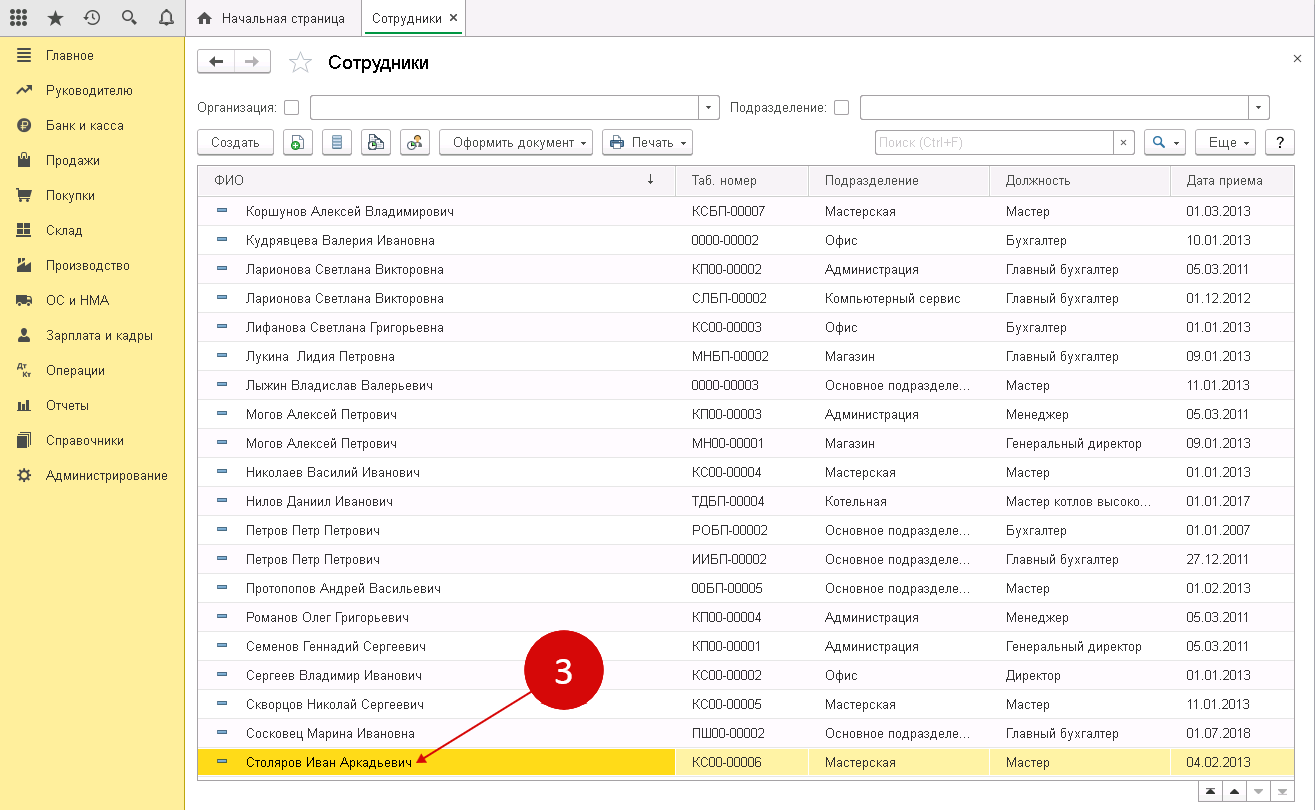Select the row Кудрявцева Валерия Ивановна

pos(745,240)
